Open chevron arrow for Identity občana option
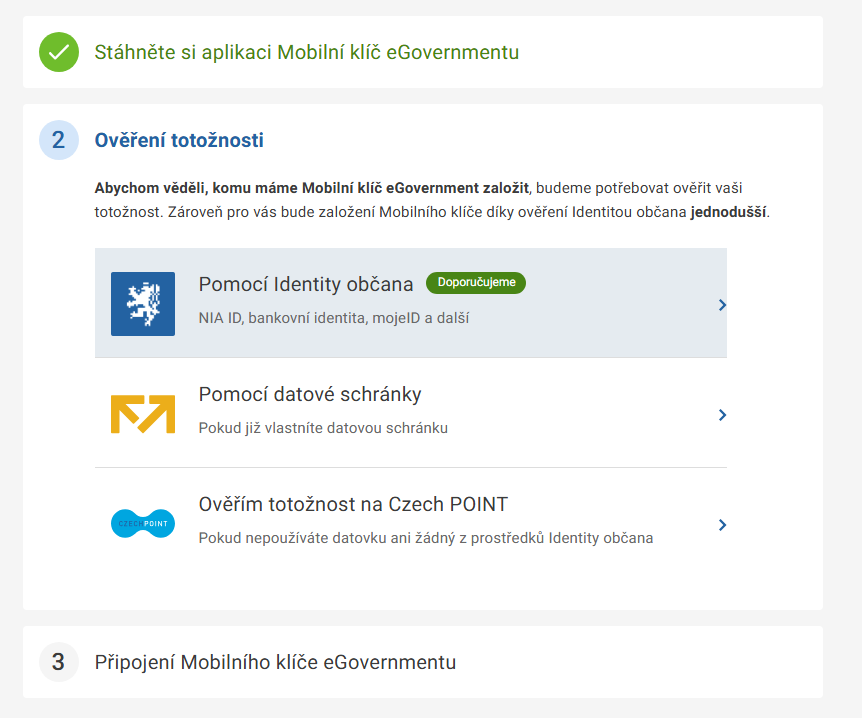 point(722,304)
